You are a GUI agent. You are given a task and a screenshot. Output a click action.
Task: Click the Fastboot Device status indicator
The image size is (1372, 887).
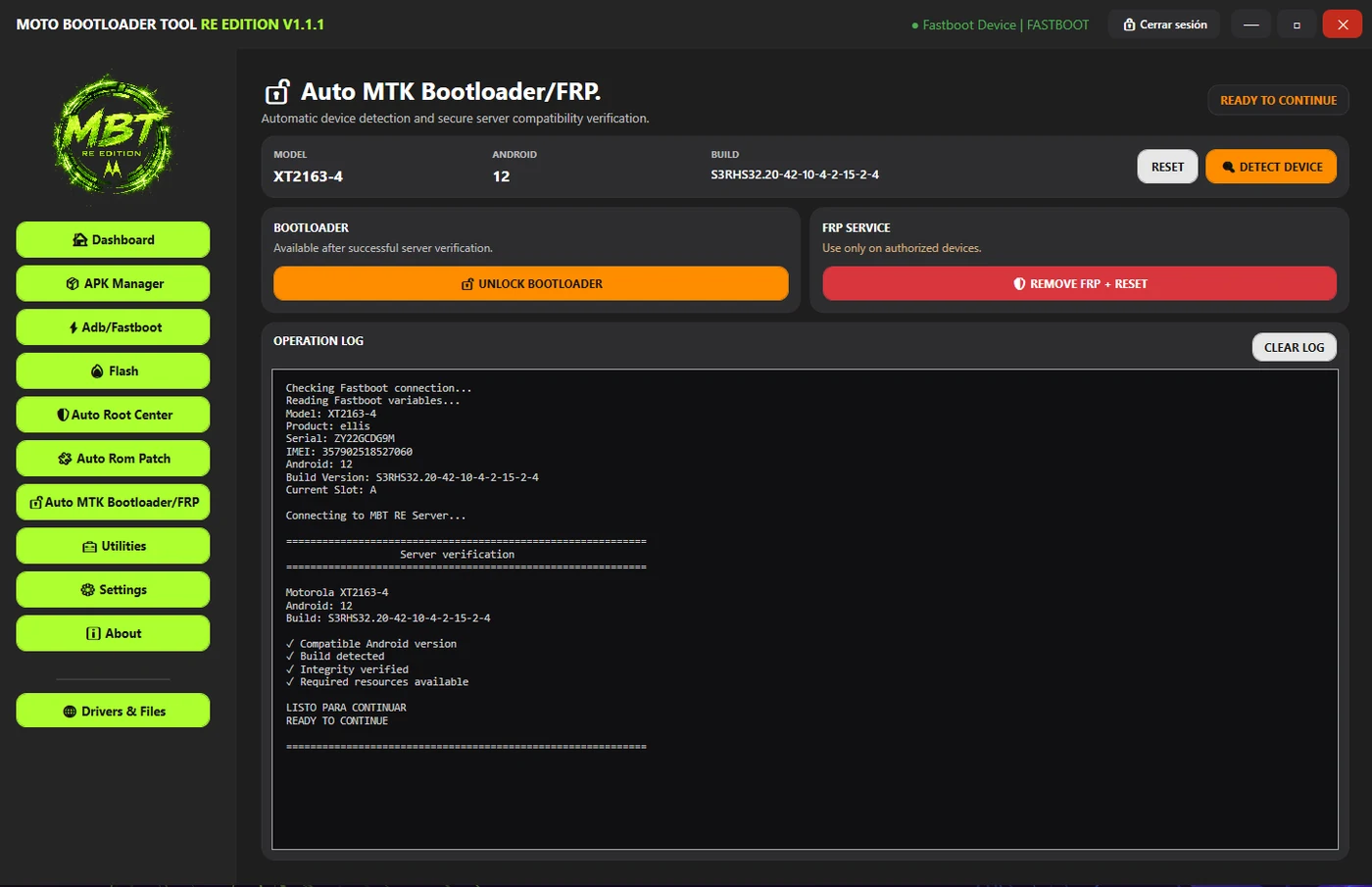1000,25
